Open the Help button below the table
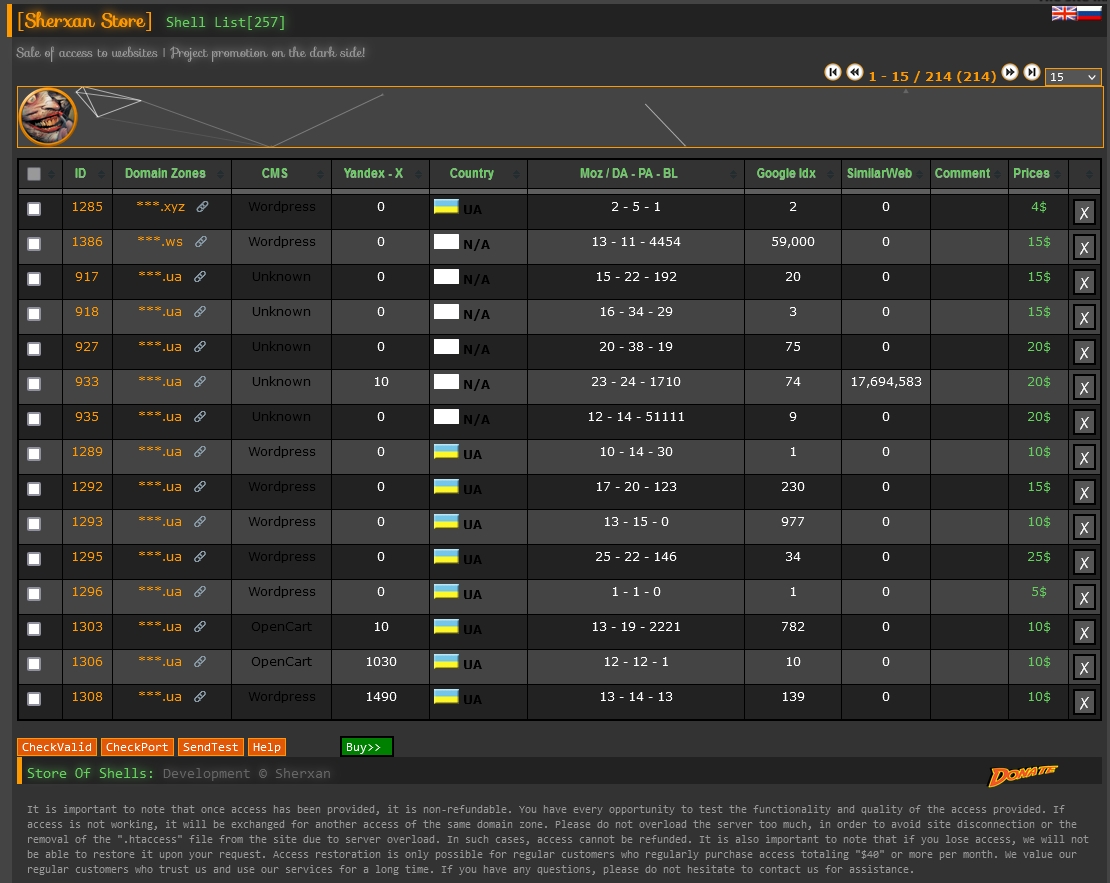Viewport: 1110px width, 883px height. click(266, 747)
